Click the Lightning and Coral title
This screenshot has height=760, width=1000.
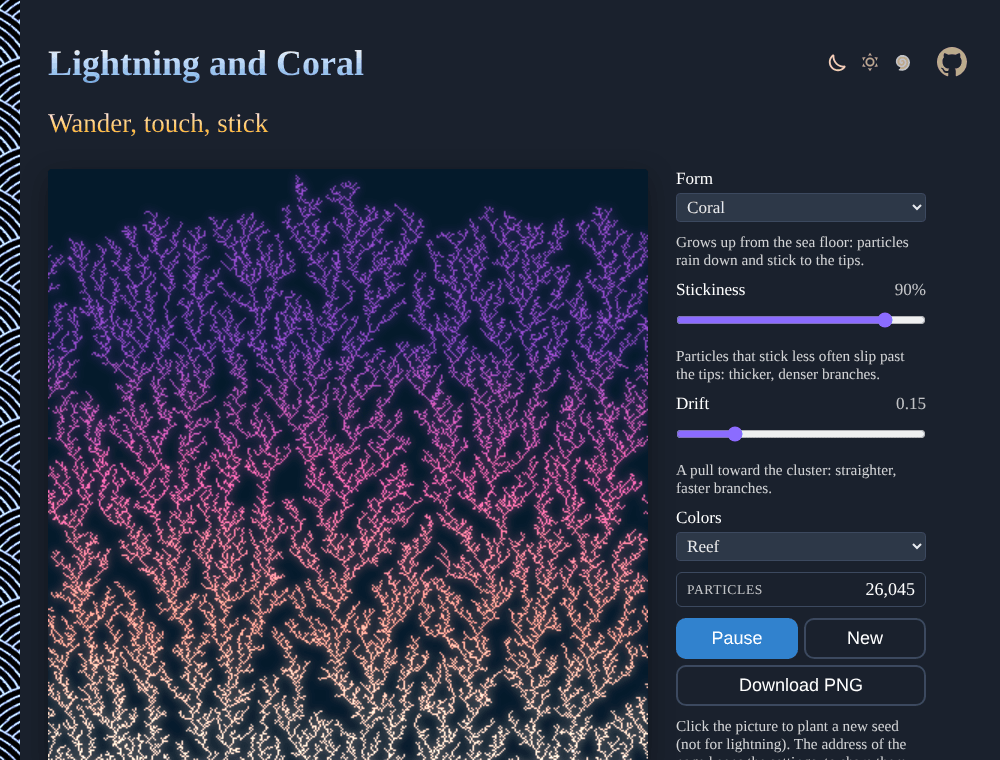click(206, 64)
